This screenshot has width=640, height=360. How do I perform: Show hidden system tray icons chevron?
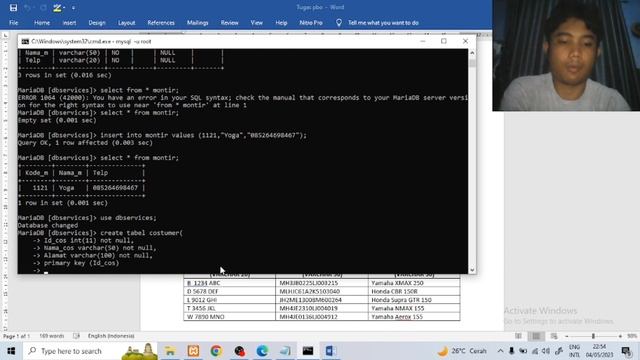[500, 351]
